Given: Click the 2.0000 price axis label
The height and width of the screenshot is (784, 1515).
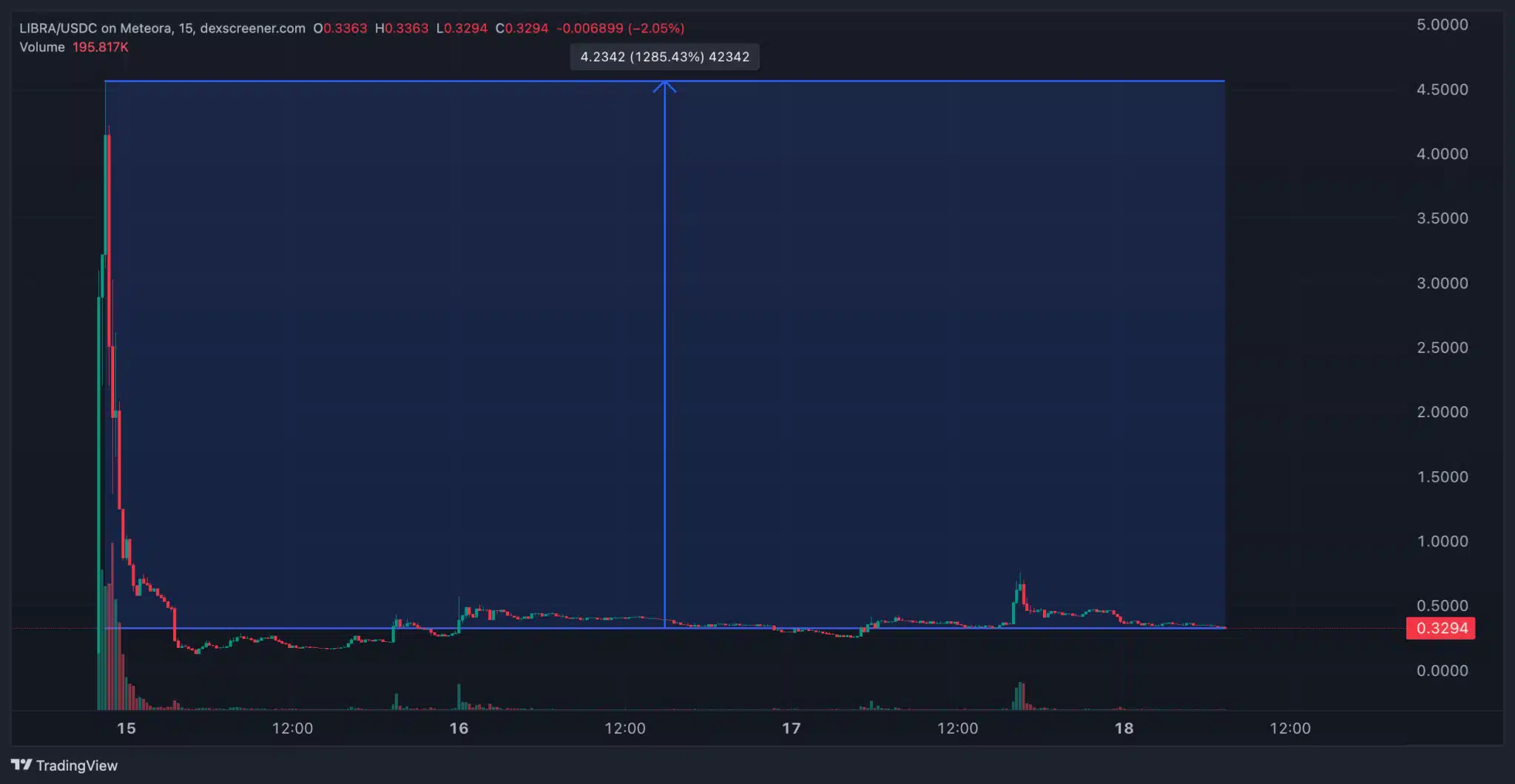Looking at the screenshot, I should [x=1442, y=412].
